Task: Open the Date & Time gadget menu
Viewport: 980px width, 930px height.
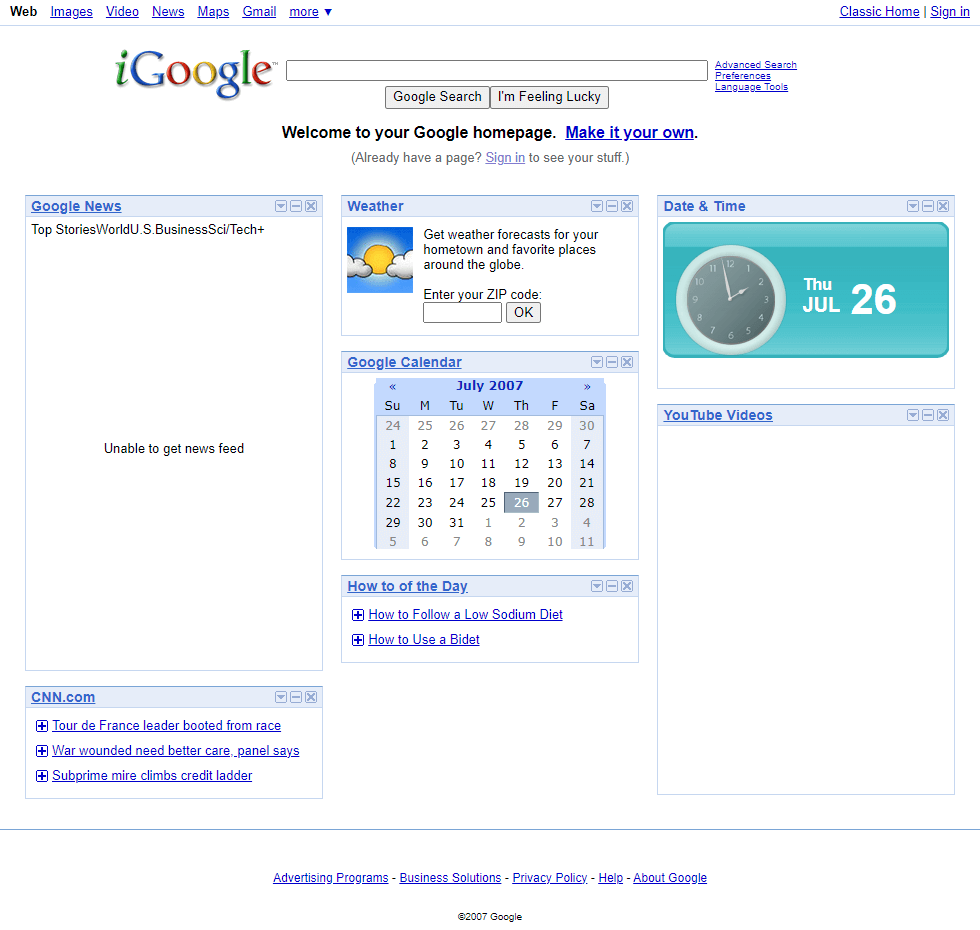Action: (913, 206)
